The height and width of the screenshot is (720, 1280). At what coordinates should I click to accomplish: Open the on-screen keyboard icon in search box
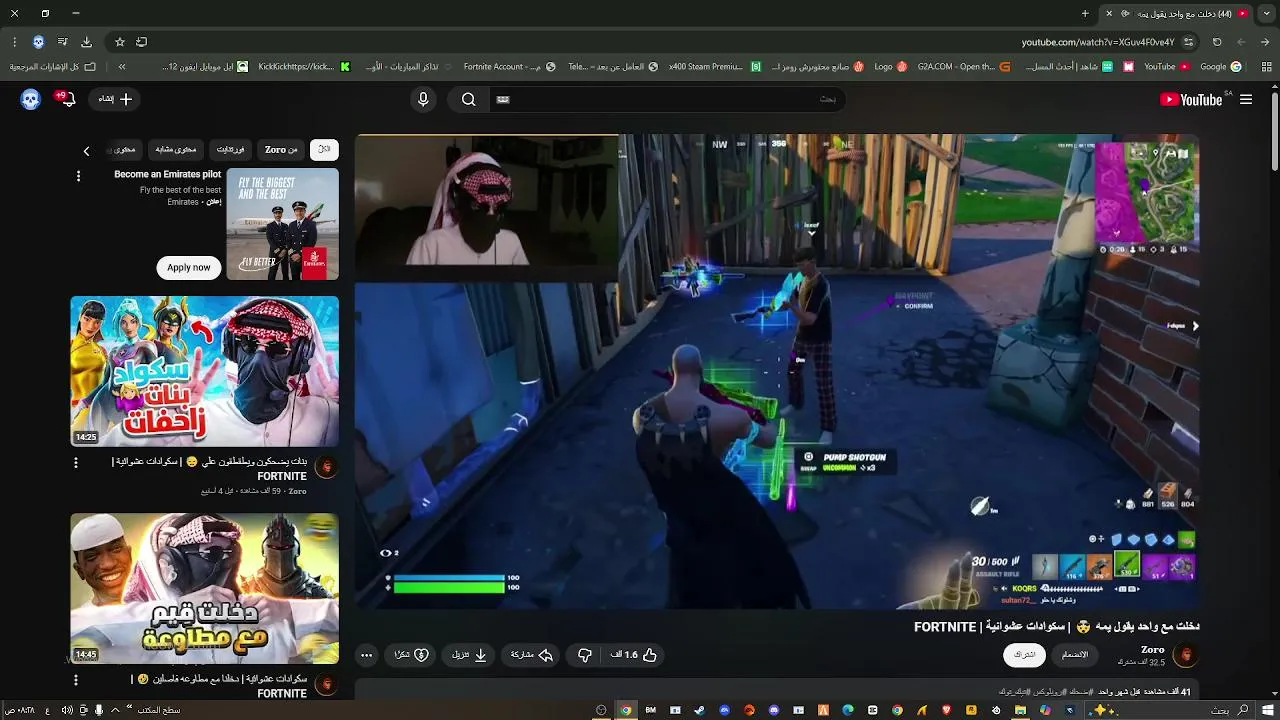point(503,99)
